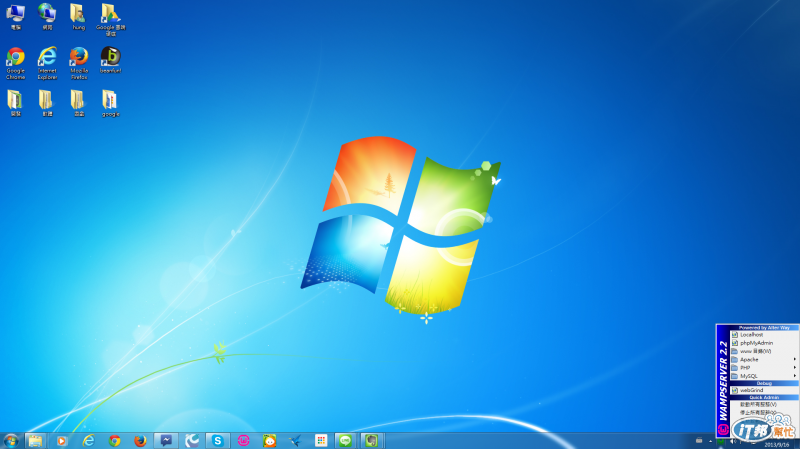Click the blue bird taskbar icon
The image size is (800, 449).
point(295,441)
